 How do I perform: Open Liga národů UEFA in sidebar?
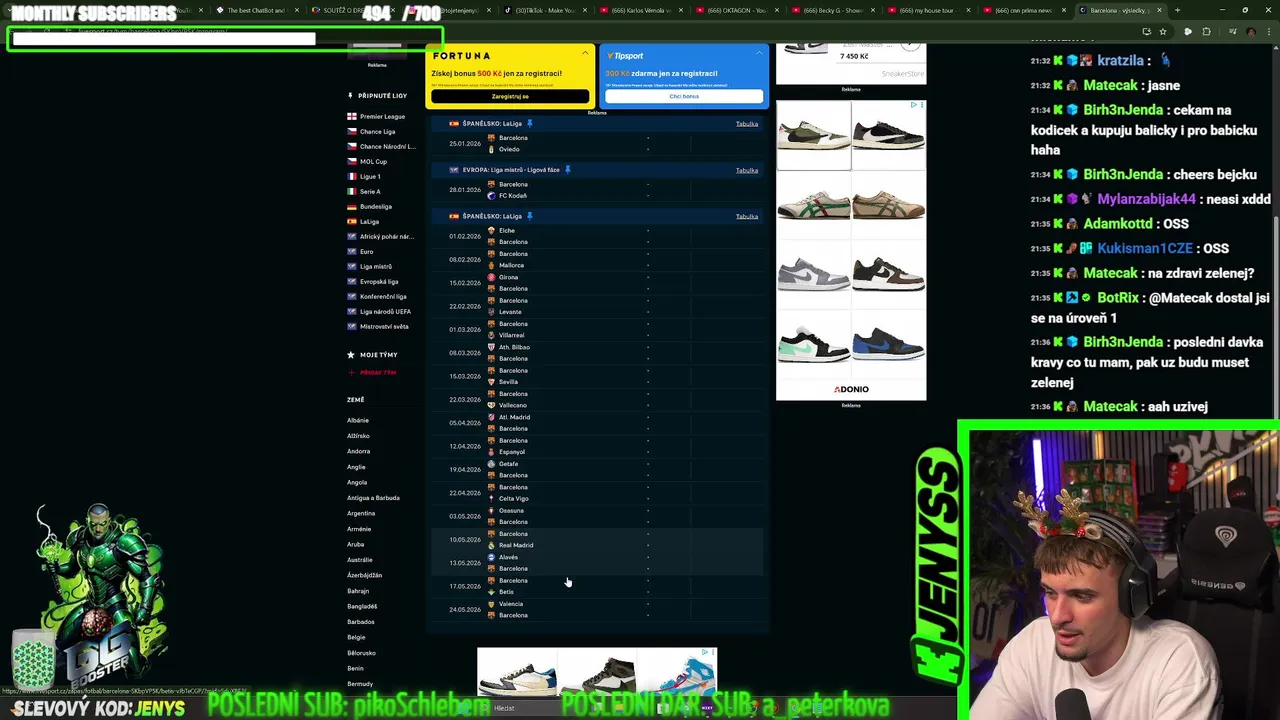[385, 311]
